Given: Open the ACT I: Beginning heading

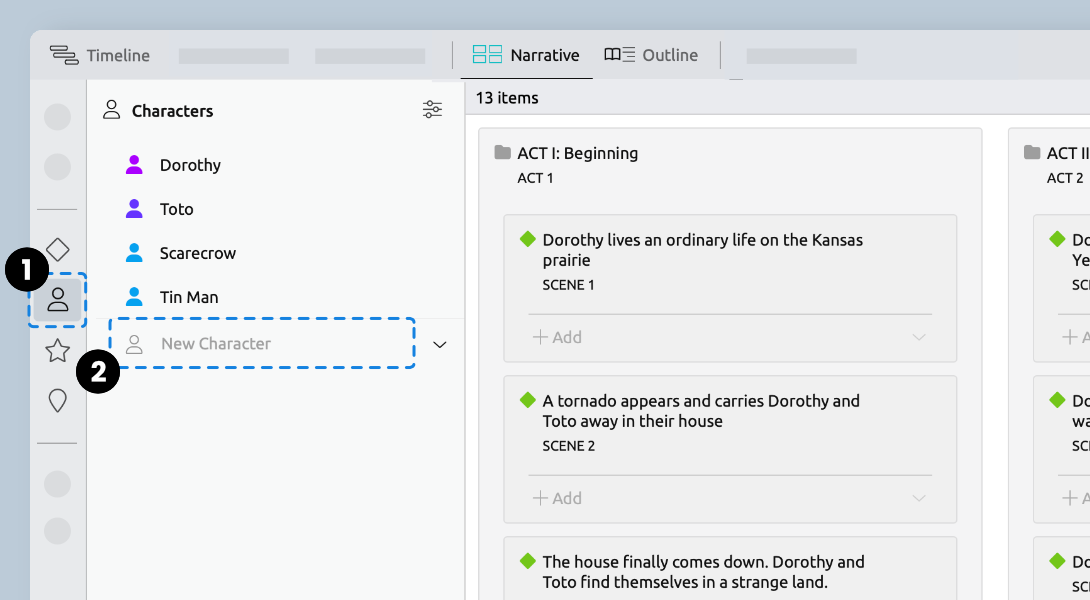Looking at the screenshot, I should [578, 153].
